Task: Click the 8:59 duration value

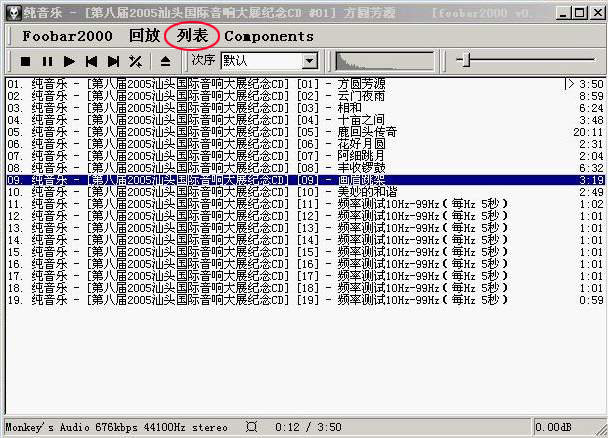Action: tap(591, 96)
